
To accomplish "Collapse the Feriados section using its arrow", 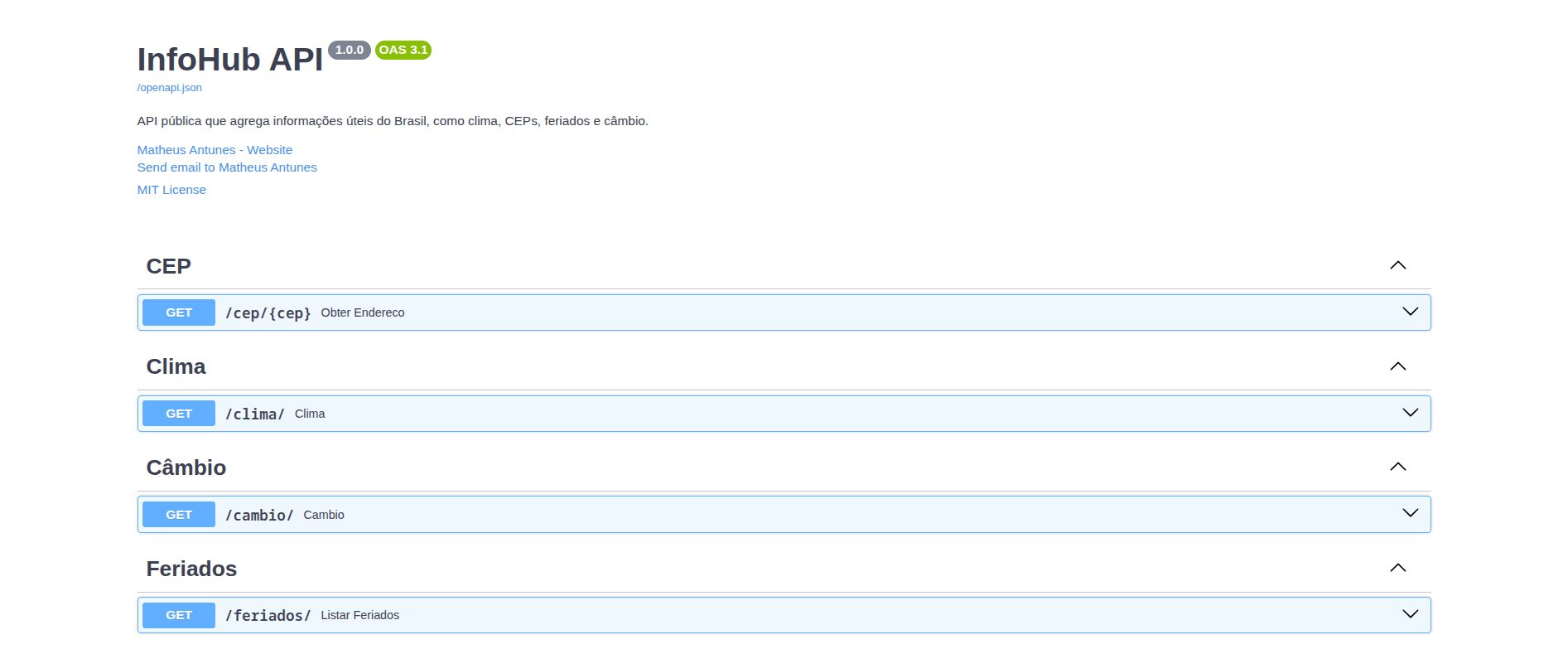I will [x=1397, y=568].
